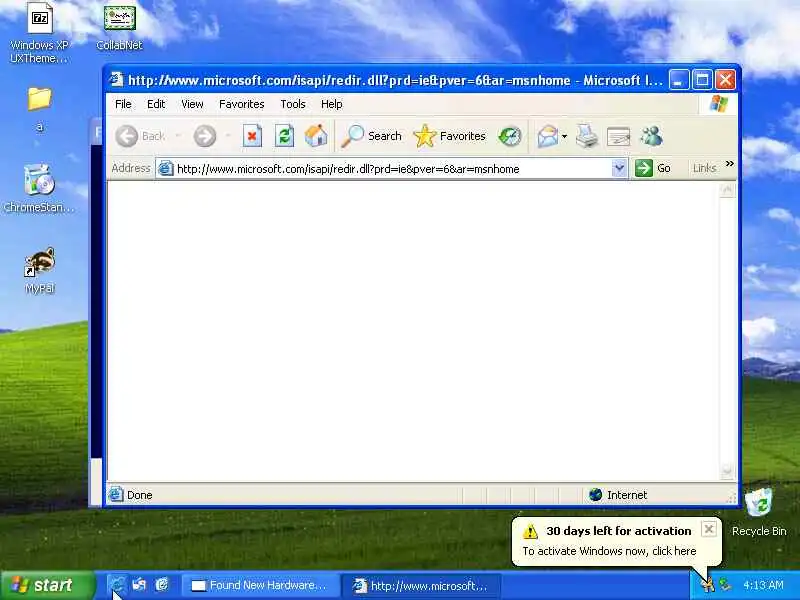Open the Tools menu

point(293,104)
